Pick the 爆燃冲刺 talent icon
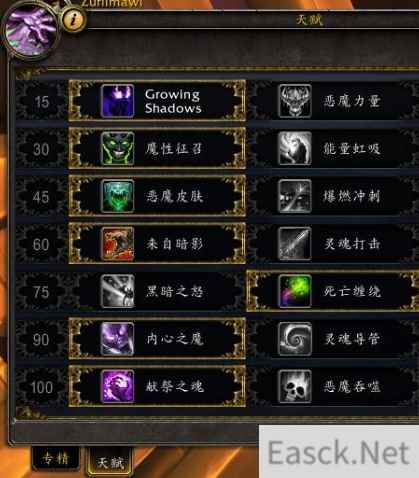Viewport: 419px width, 478px height. click(295, 196)
